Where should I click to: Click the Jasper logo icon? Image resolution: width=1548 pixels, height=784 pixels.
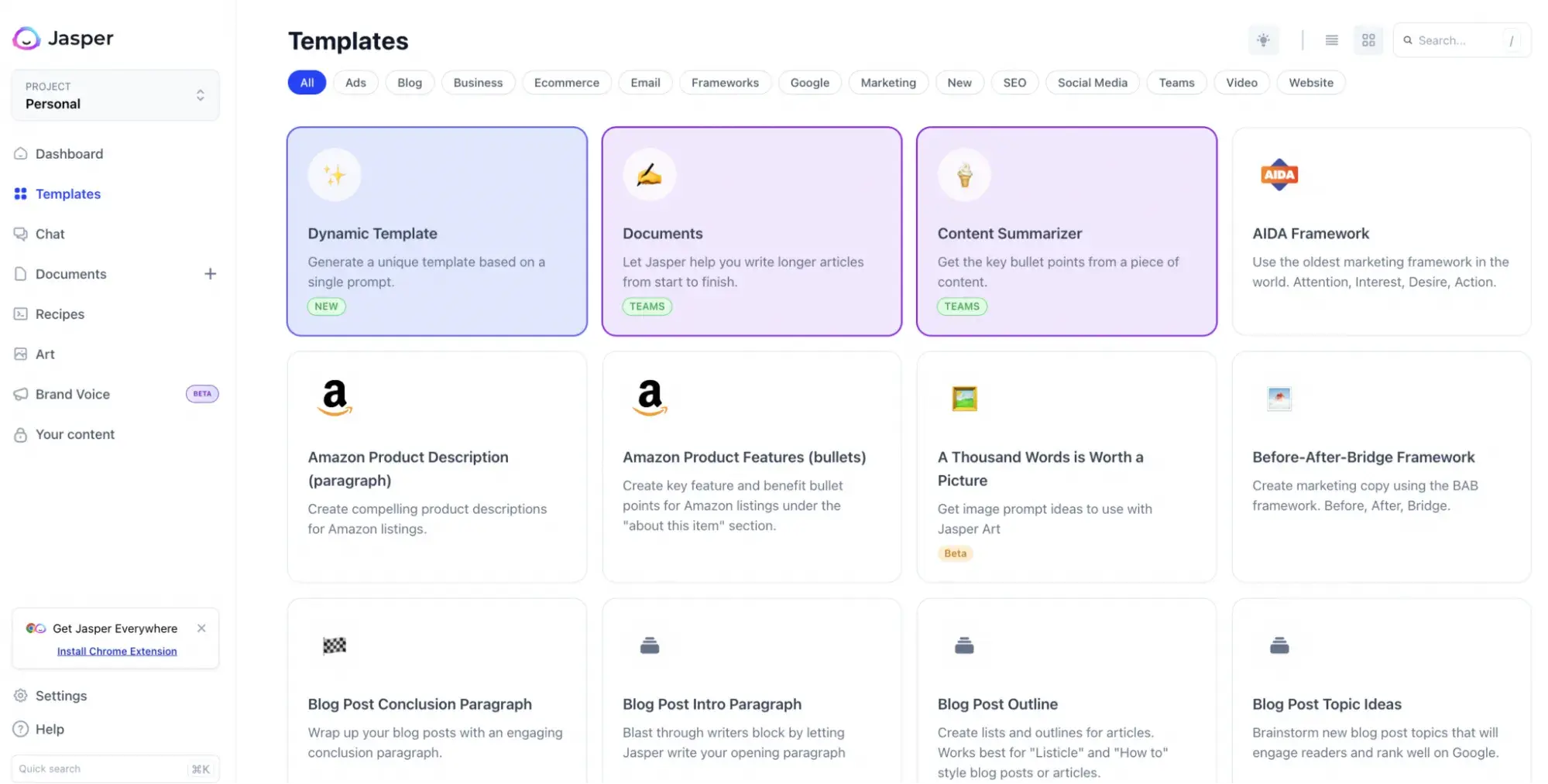[x=26, y=38]
